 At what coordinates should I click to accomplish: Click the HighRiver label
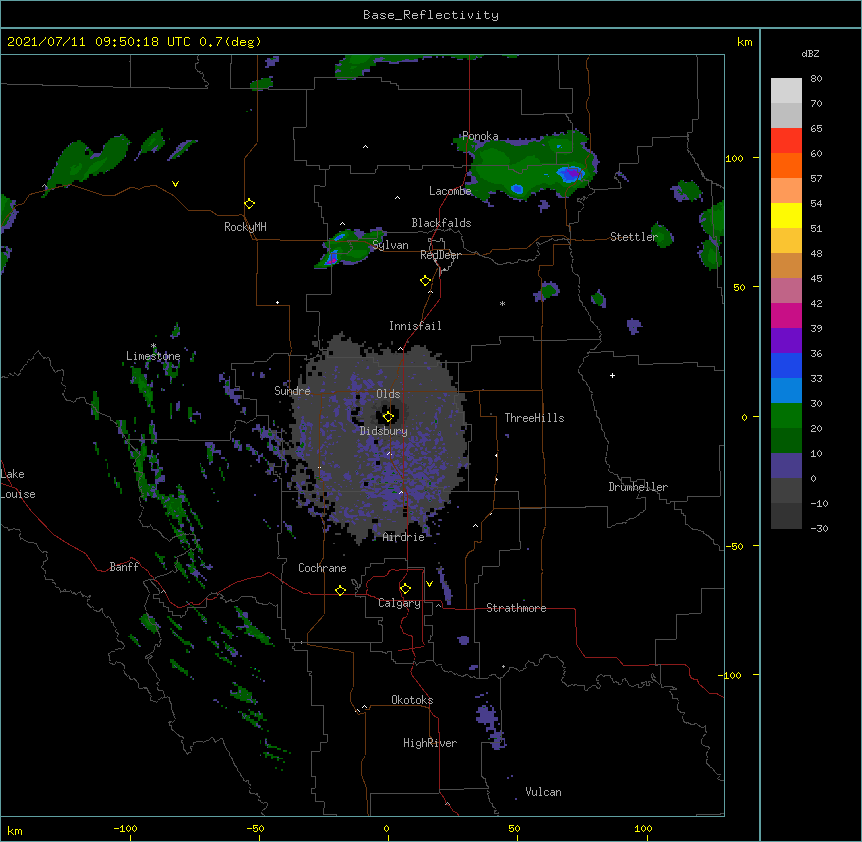(430, 743)
